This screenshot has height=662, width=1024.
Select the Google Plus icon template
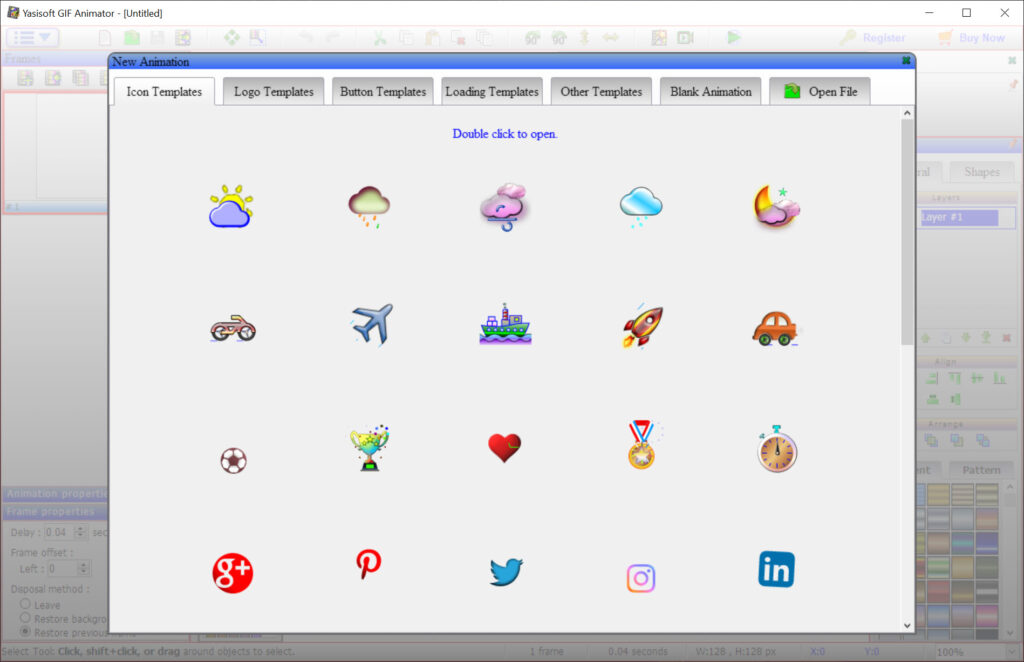click(232, 573)
